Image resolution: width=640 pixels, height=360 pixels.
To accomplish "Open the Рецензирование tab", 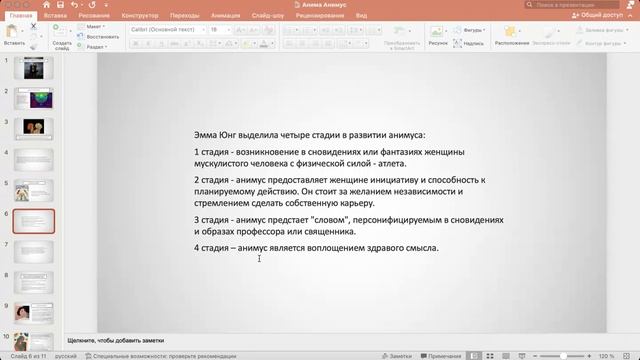I will 320,16.
